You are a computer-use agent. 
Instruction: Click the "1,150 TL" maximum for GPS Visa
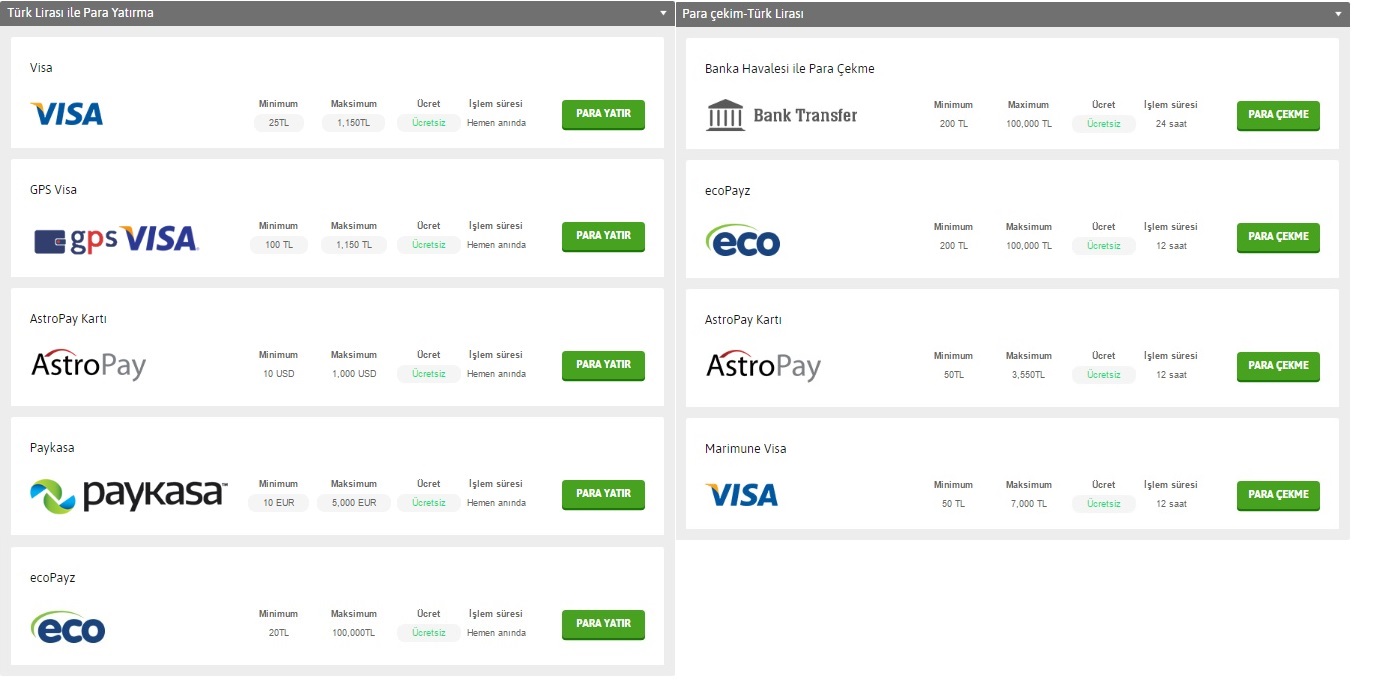point(353,245)
